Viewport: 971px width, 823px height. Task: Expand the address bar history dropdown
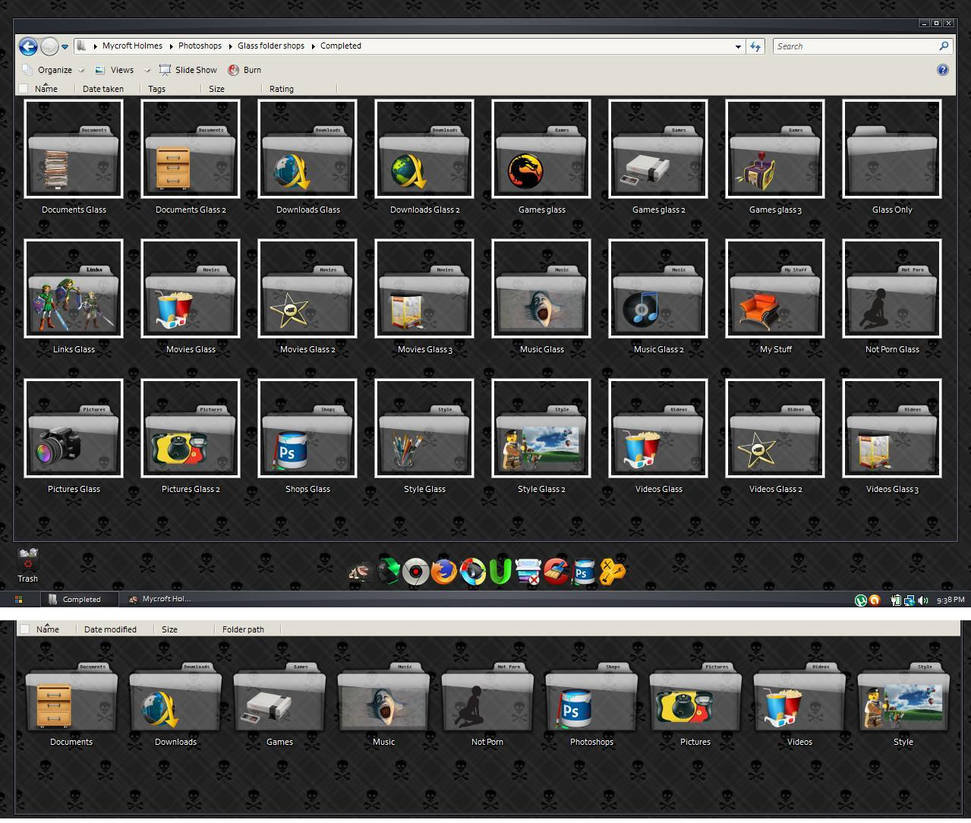click(738, 46)
